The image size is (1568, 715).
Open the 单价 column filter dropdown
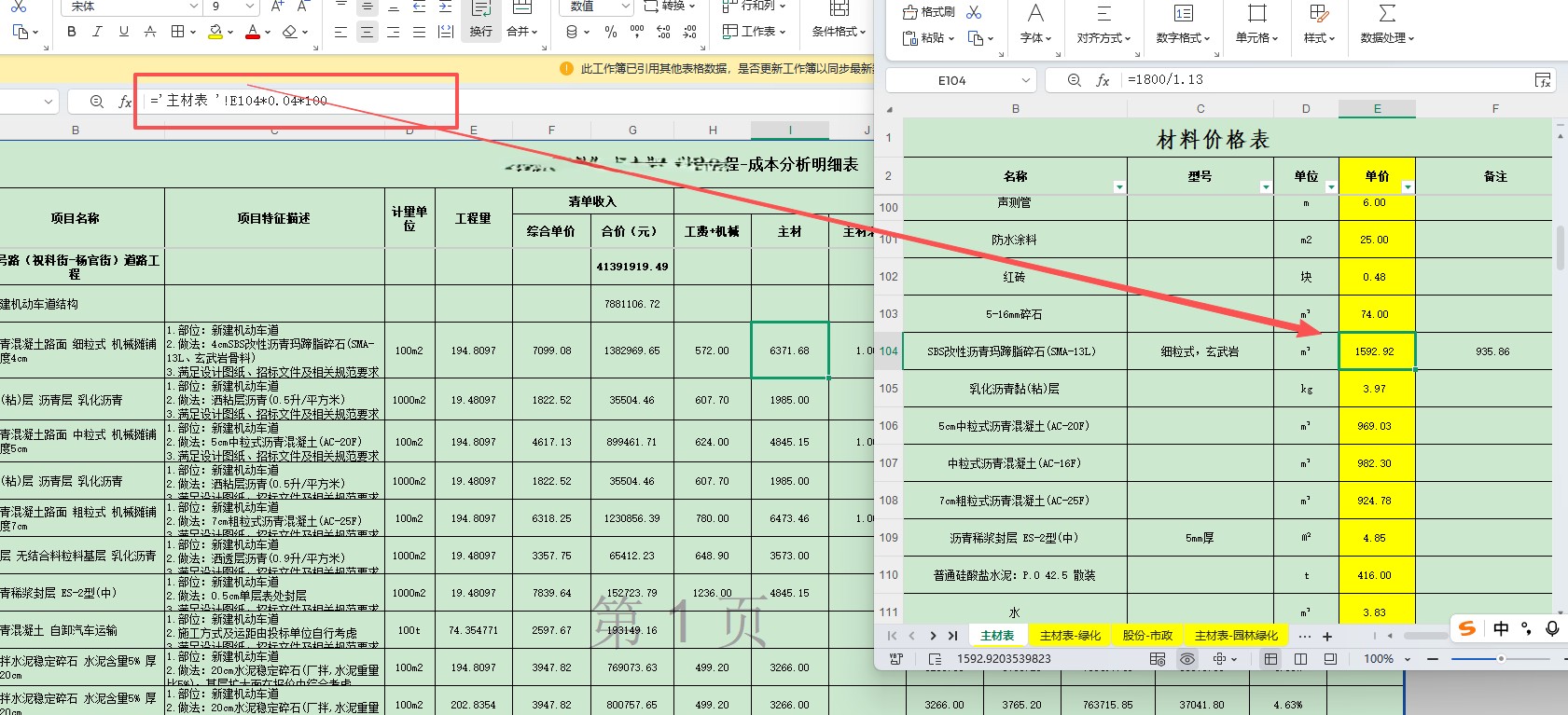[x=1408, y=187]
